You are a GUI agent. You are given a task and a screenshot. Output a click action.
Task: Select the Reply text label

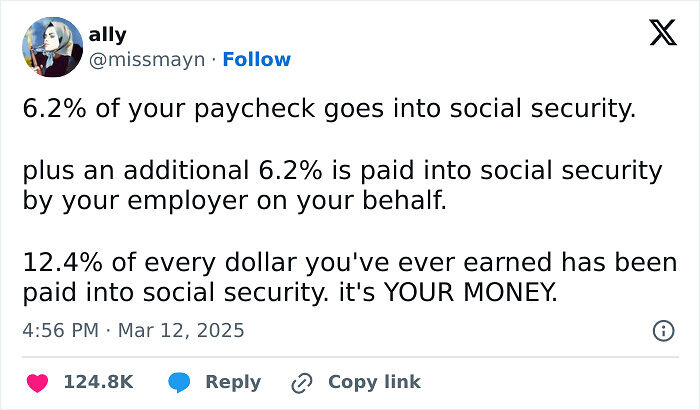click(x=233, y=382)
